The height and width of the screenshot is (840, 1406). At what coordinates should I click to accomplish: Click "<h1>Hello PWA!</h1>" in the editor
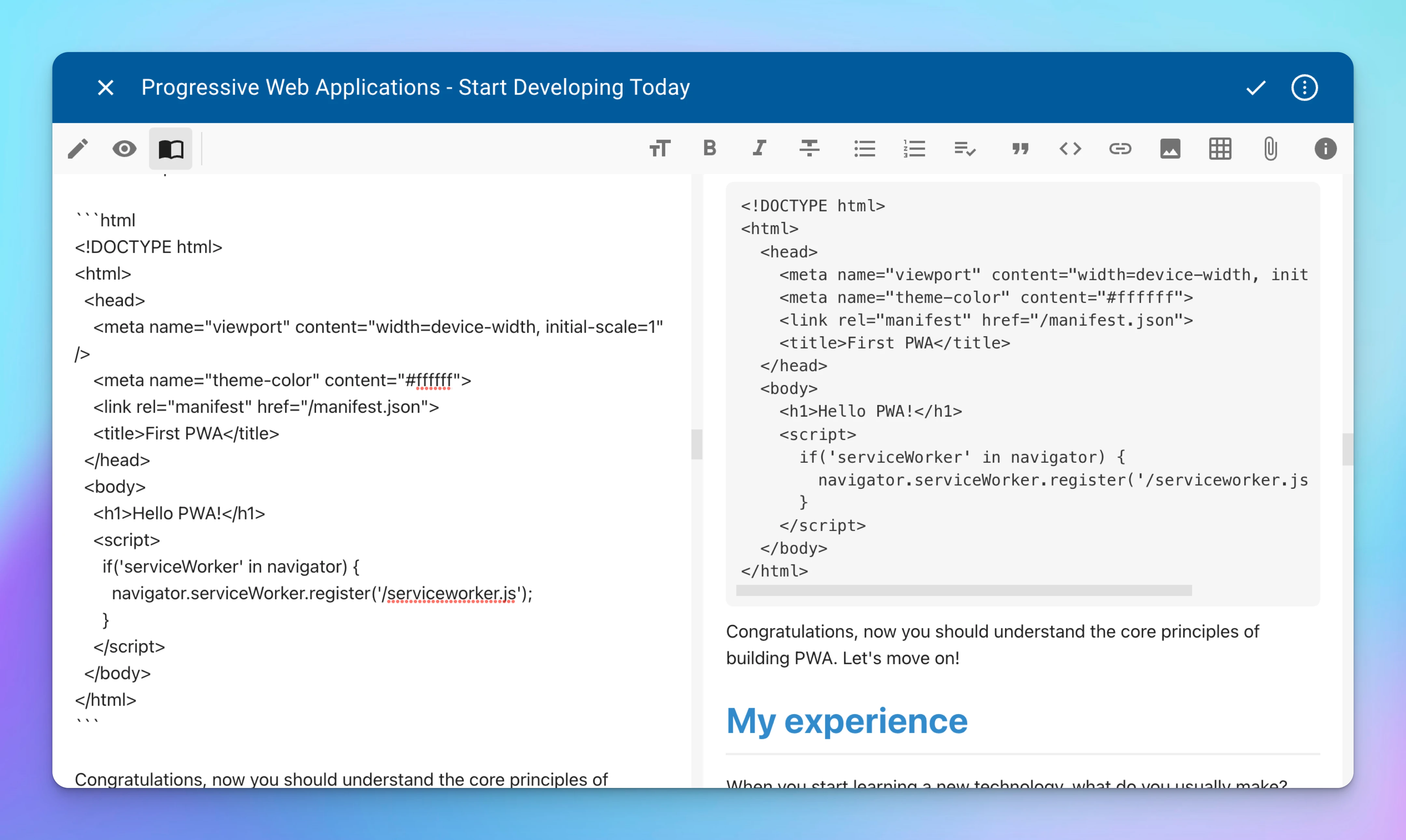(179, 513)
